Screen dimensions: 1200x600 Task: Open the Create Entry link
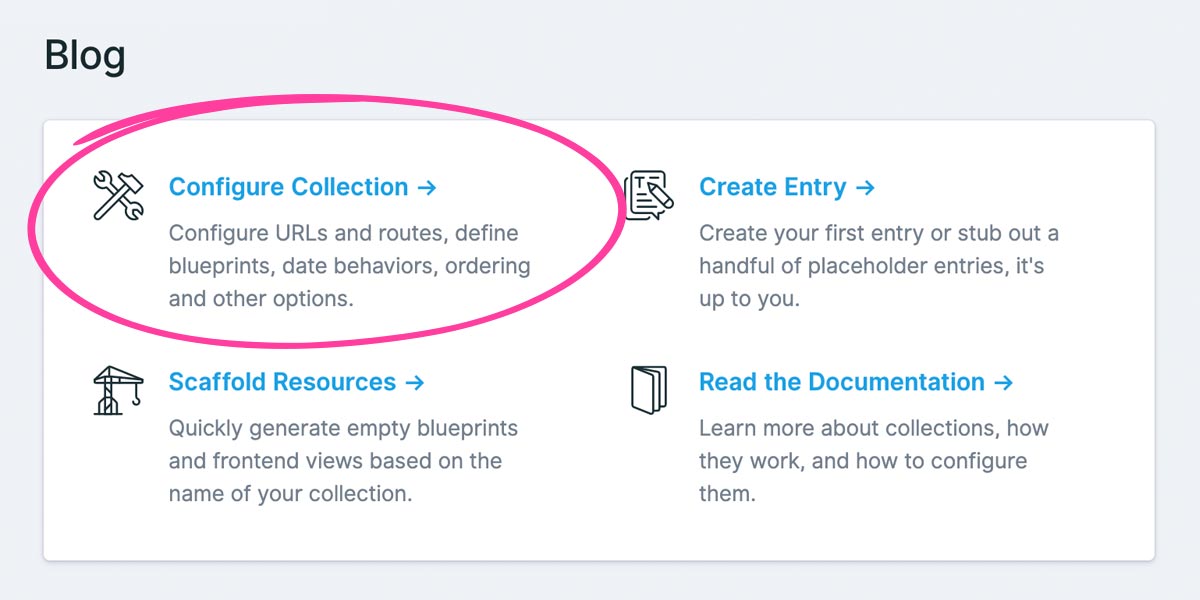[773, 187]
